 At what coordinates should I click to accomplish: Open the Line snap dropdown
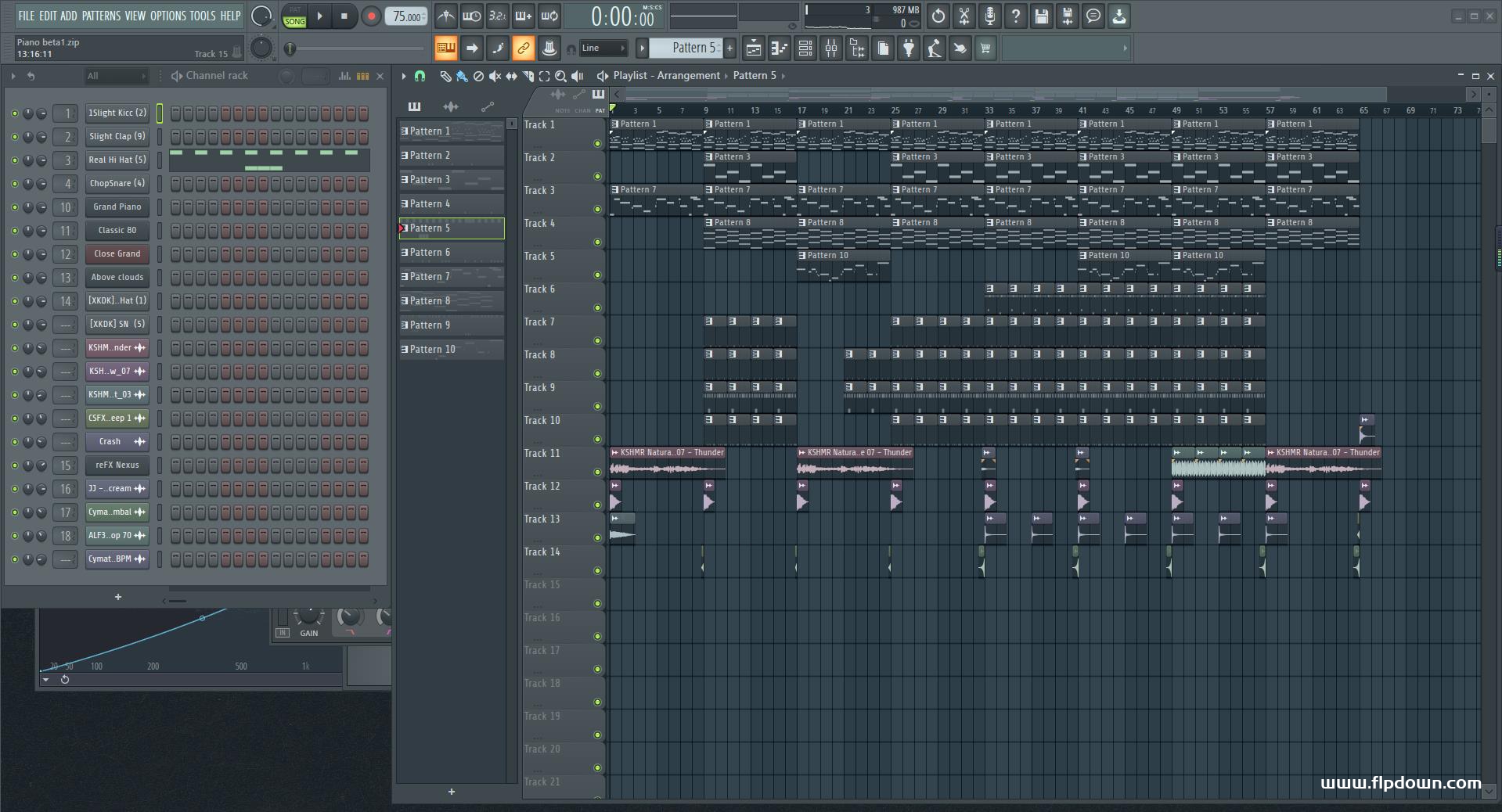point(603,49)
